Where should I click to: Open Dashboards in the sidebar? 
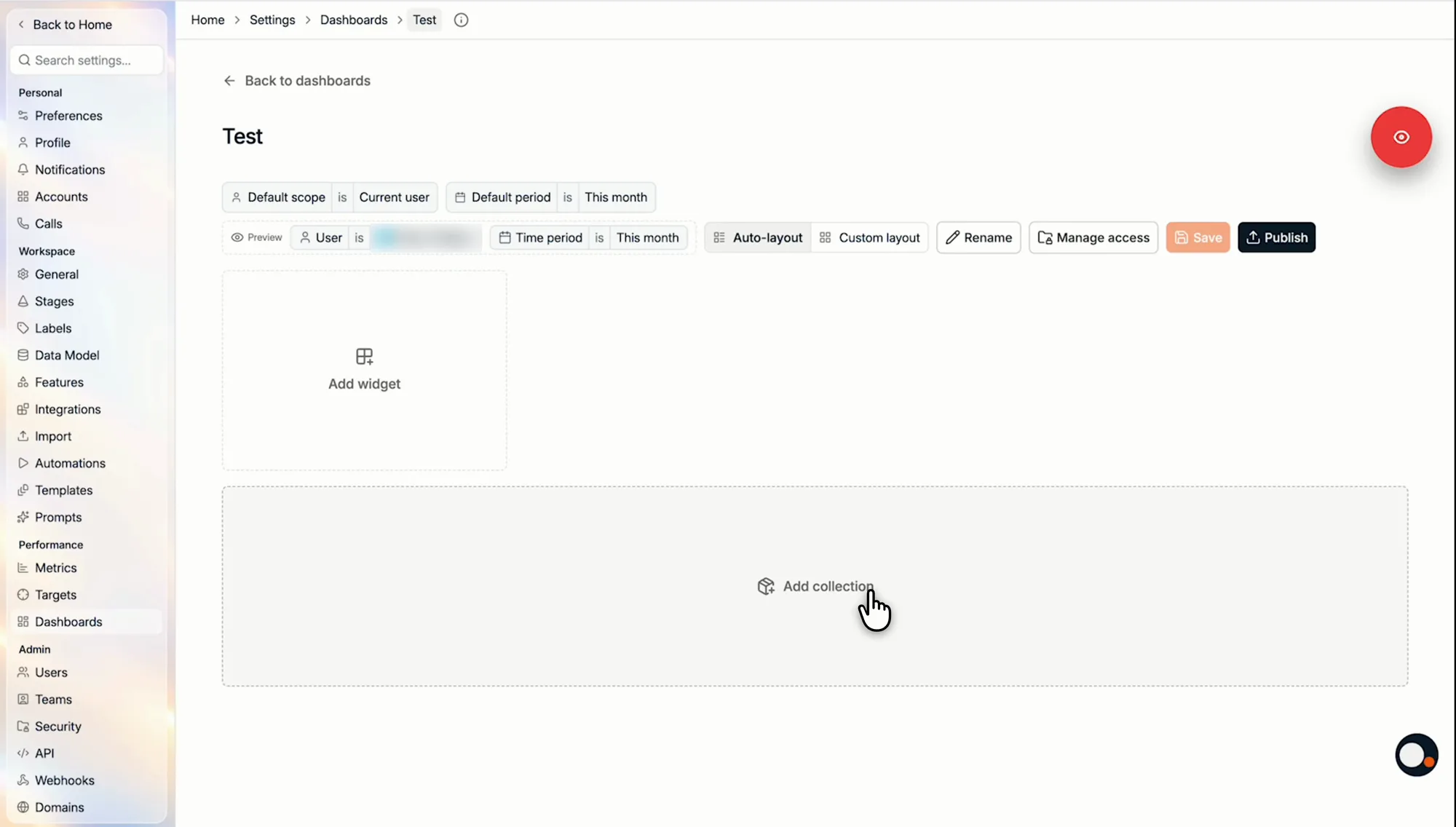click(x=85, y=622)
